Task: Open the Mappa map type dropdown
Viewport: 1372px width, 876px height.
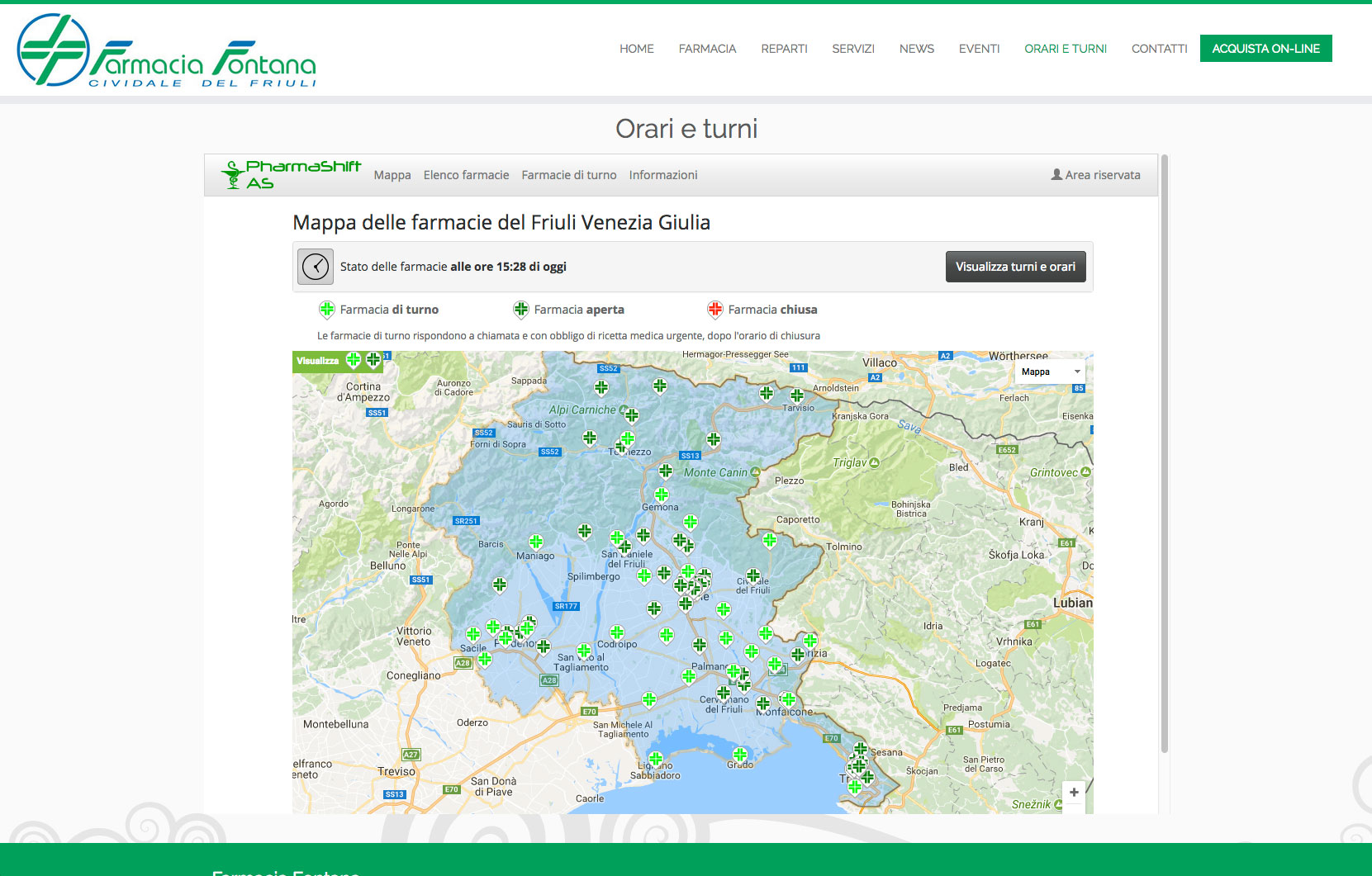Action: pyautogui.click(x=1049, y=372)
